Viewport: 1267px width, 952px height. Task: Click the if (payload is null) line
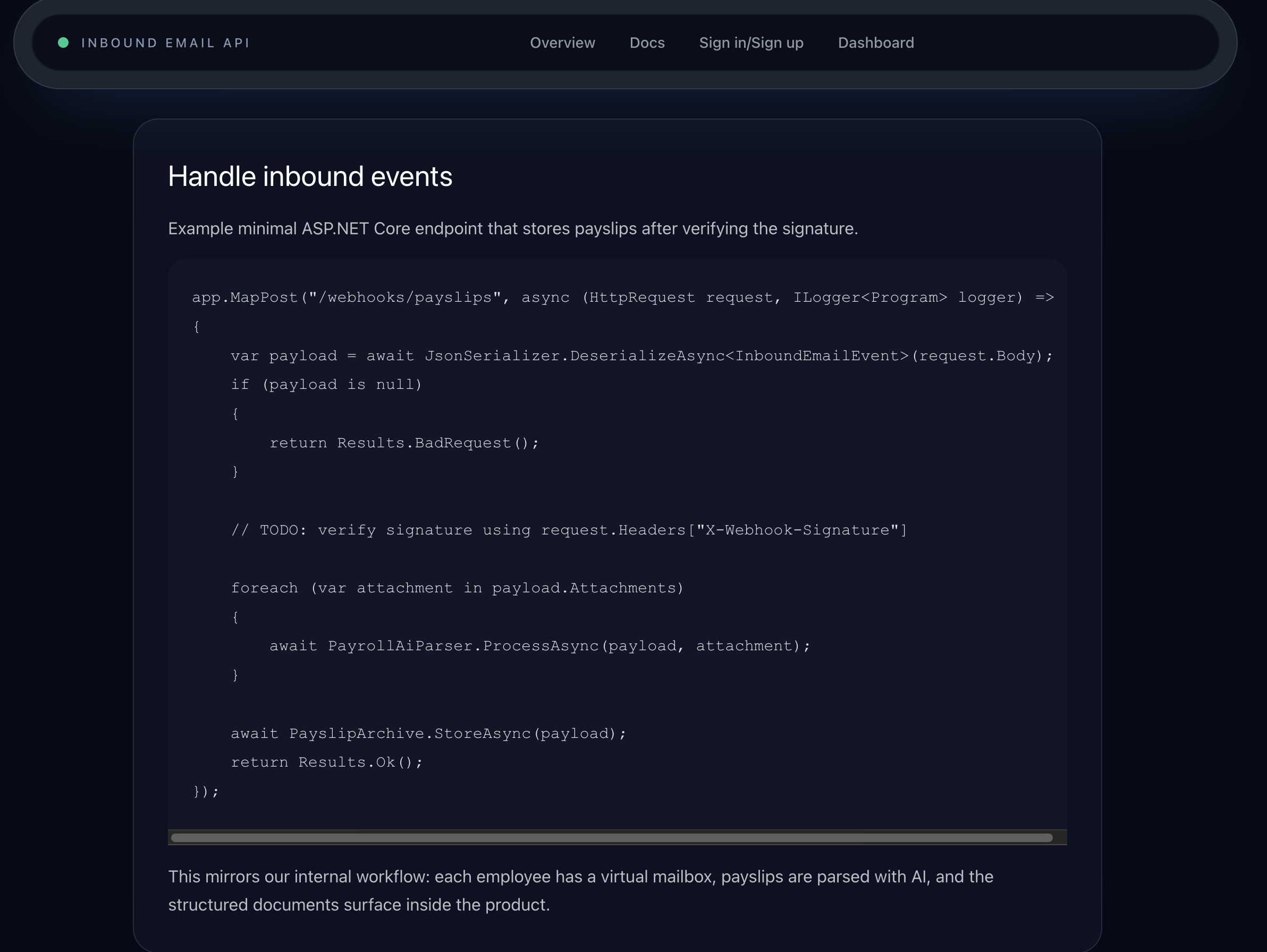326,385
